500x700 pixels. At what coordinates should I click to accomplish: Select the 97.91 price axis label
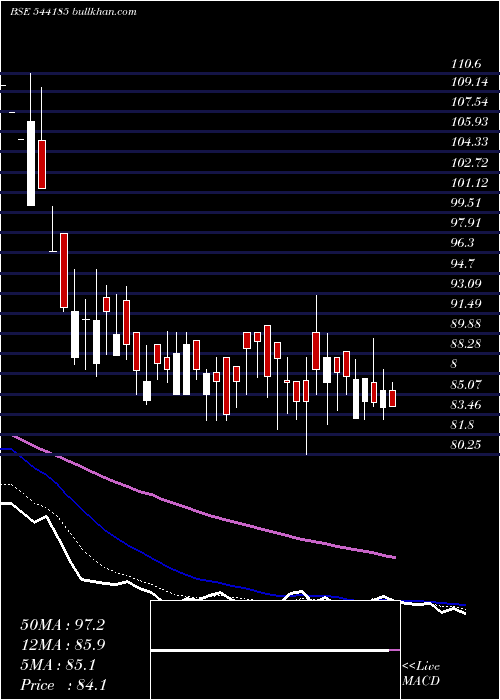point(466,223)
